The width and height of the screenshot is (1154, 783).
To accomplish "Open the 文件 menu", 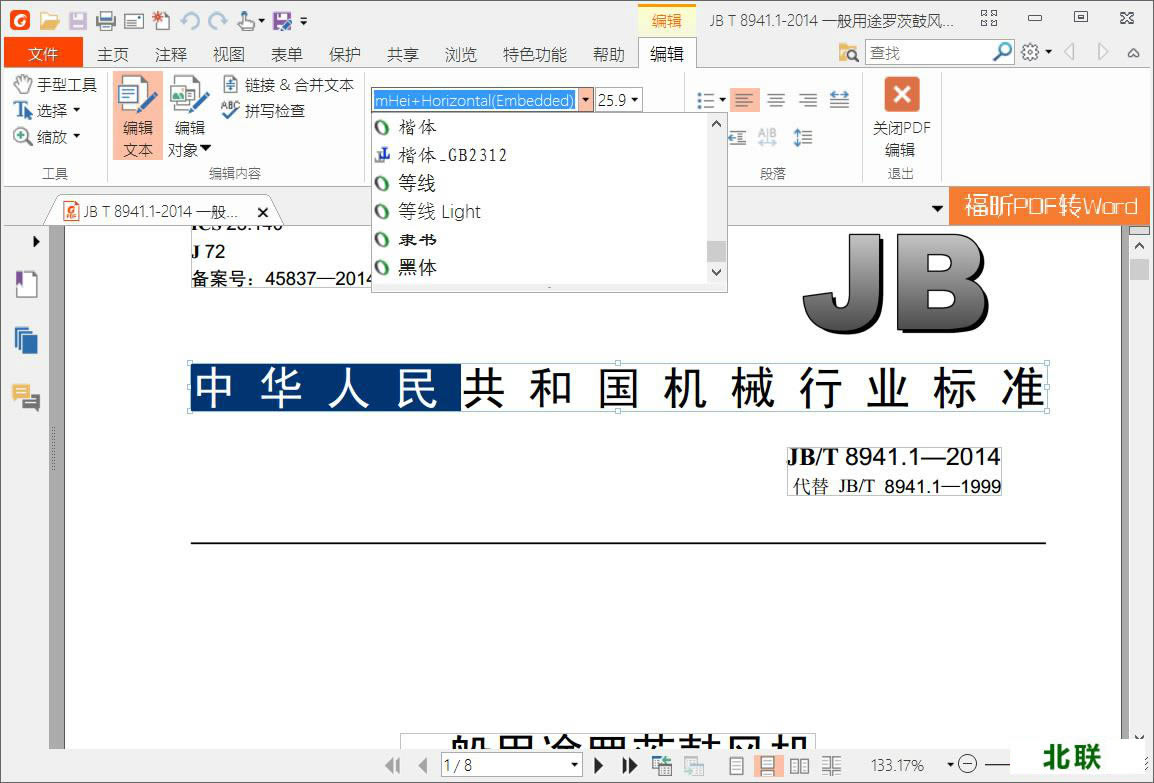I will (x=43, y=53).
